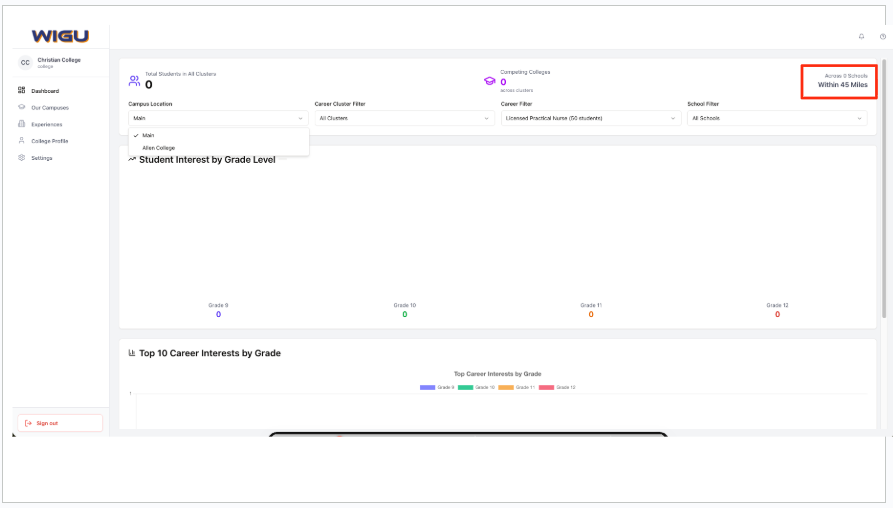Open help via question mark icon

click(x=882, y=37)
